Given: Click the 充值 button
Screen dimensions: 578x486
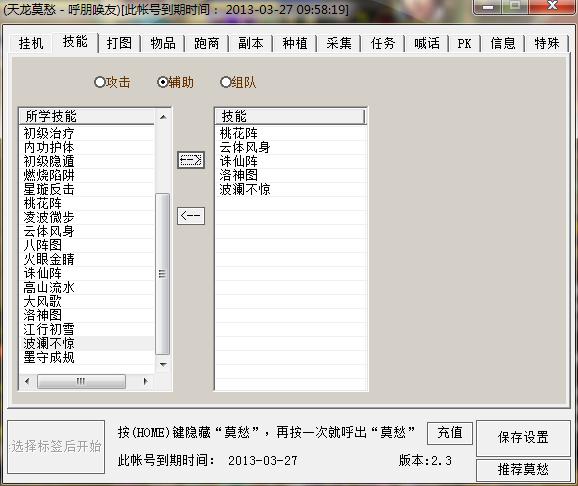Looking at the screenshot, I should (450, 433).
